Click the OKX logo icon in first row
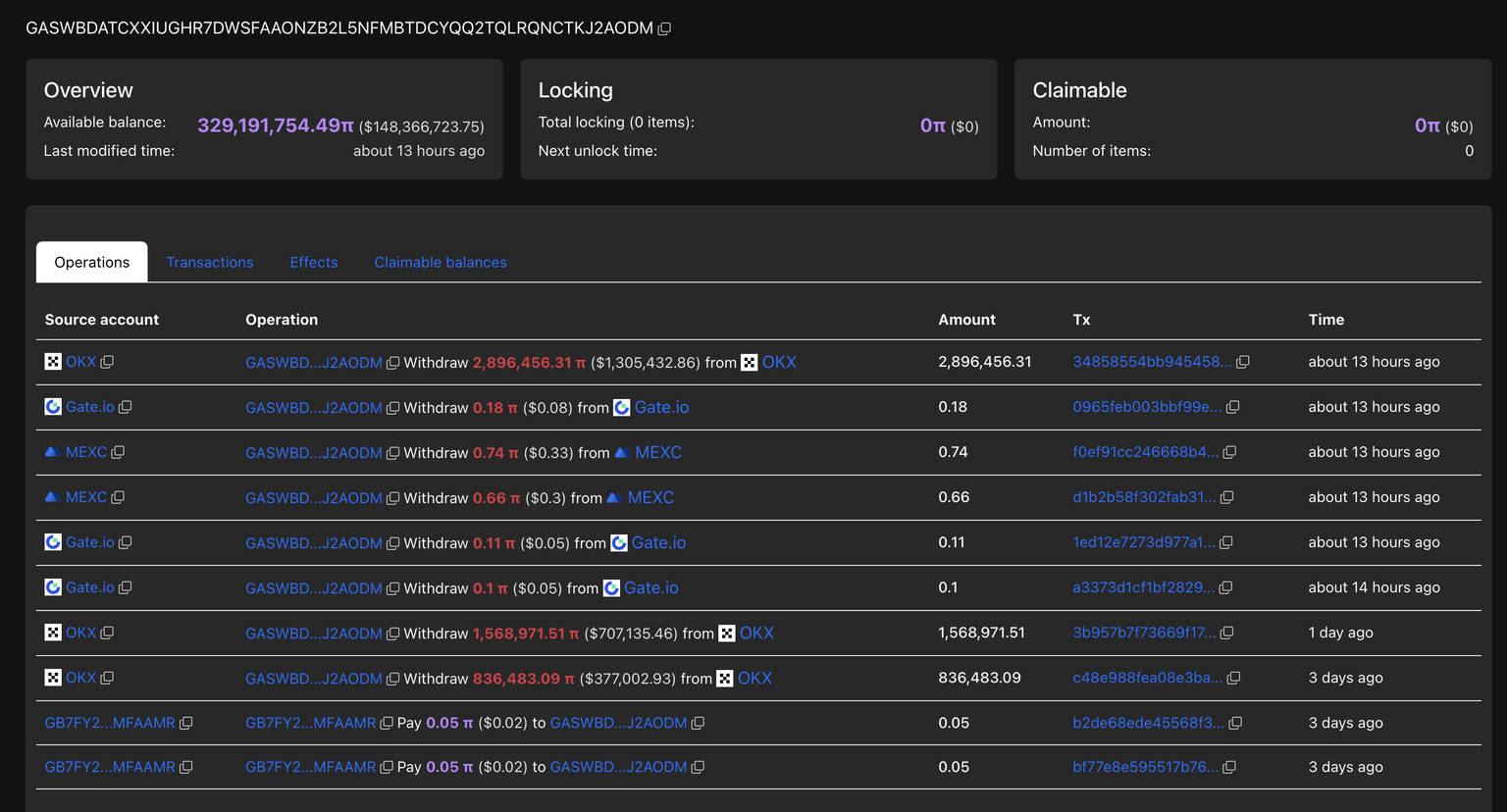The image size is (1507, 812). [x=53, y=362]
